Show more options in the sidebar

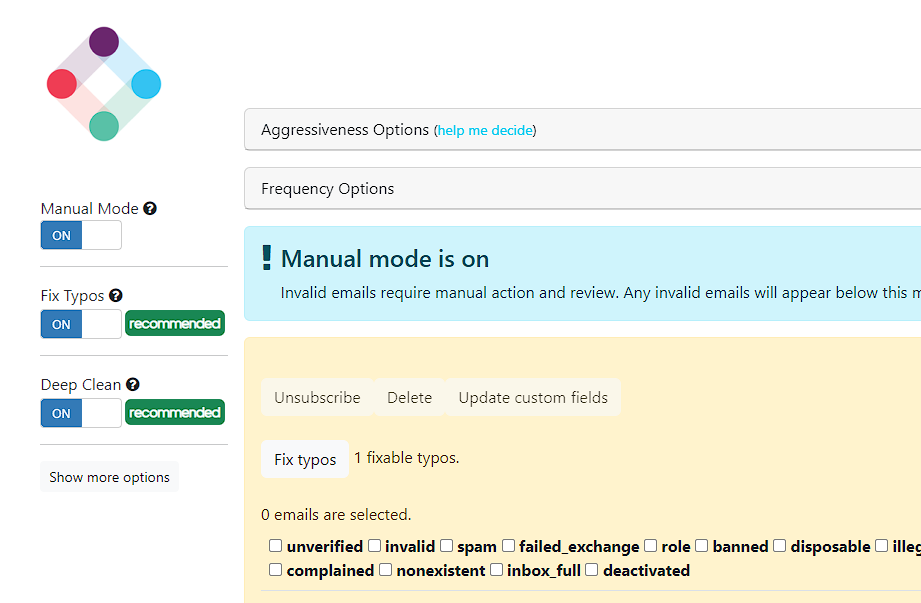(109, 477)
